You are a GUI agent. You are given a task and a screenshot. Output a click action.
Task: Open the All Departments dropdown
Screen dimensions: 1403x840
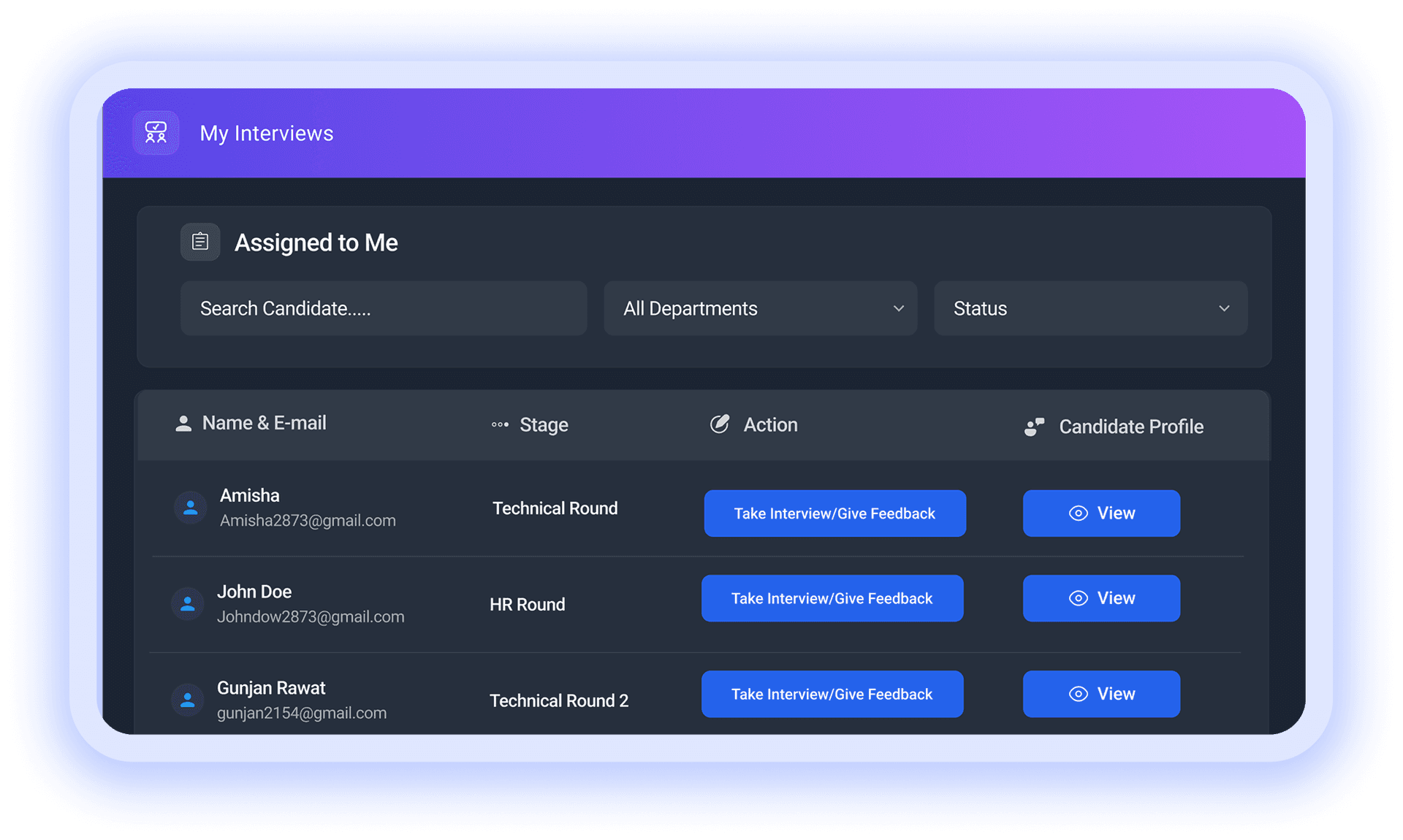coord(760,308)
